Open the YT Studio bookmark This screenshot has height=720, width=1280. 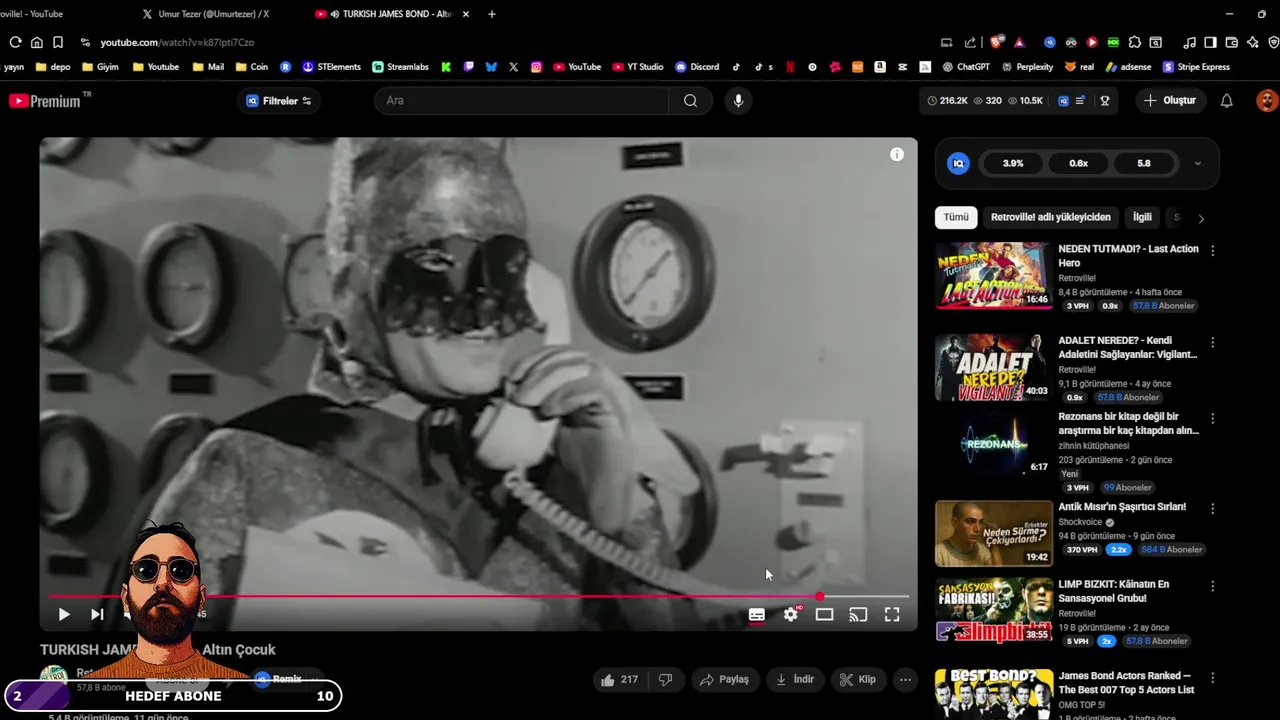click(x=637, y=67)
